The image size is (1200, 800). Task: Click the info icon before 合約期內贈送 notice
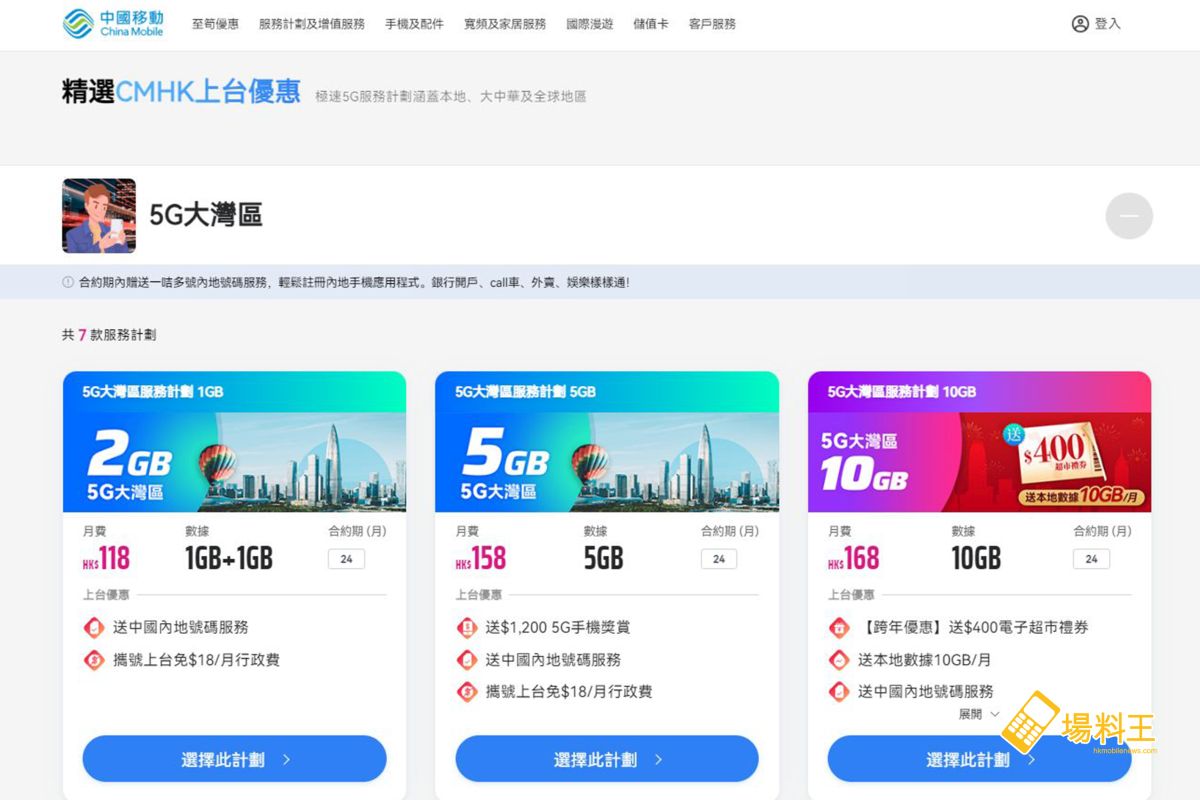68,283
